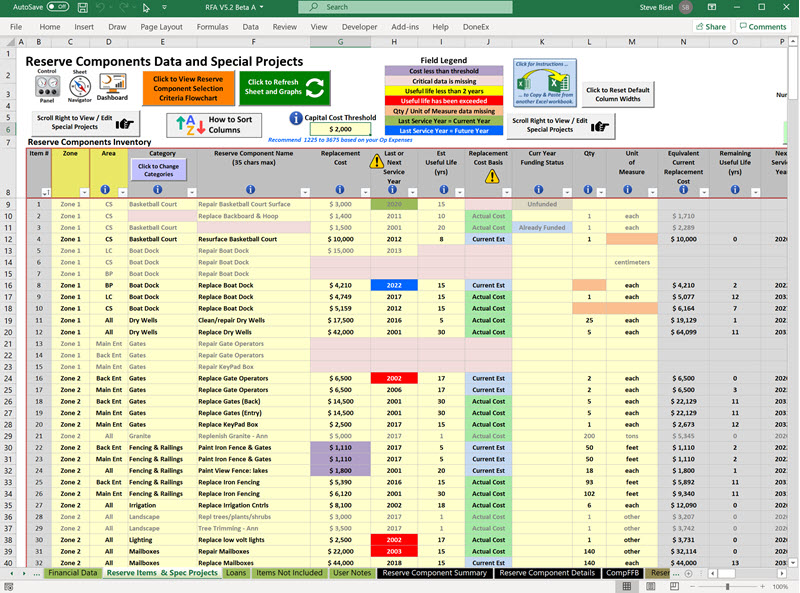Click the Click to Change Categories button
The image size is (800, 593).
[158, 171]
